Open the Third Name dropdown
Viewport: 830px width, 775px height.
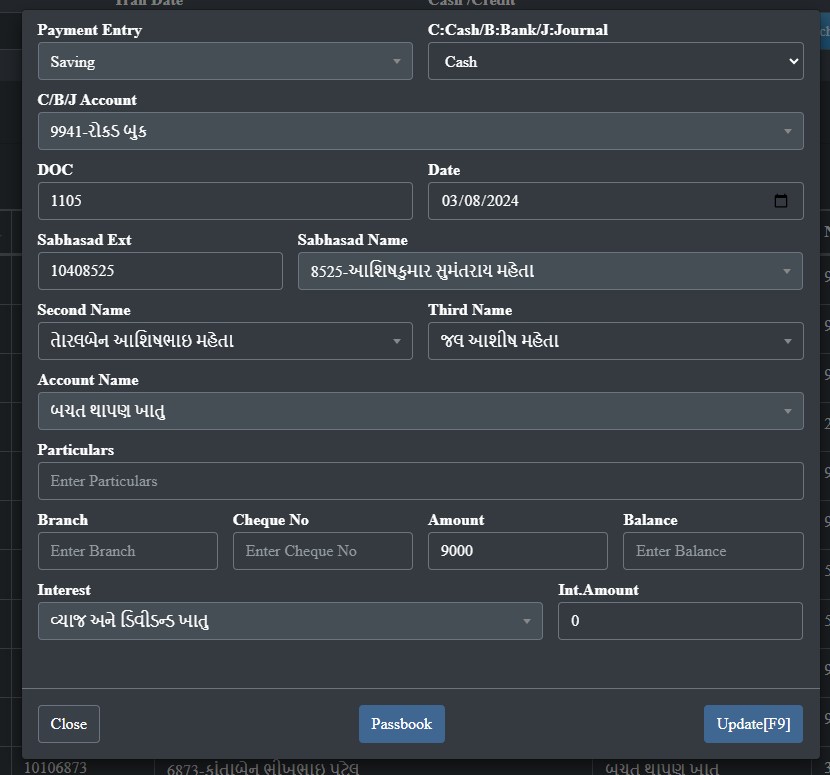pos(615,341)
